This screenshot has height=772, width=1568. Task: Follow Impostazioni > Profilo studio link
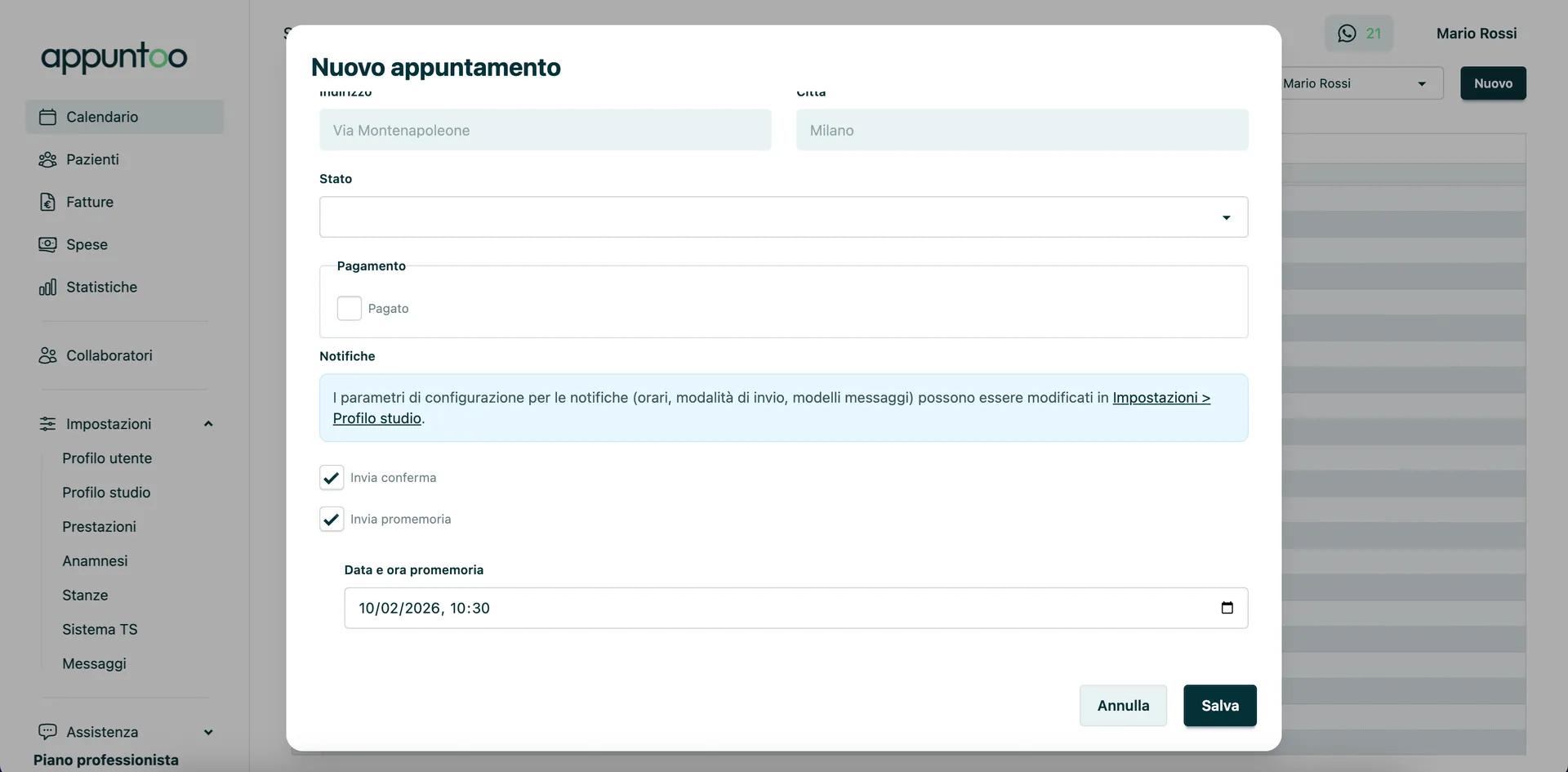click(x=1160, y=398)
